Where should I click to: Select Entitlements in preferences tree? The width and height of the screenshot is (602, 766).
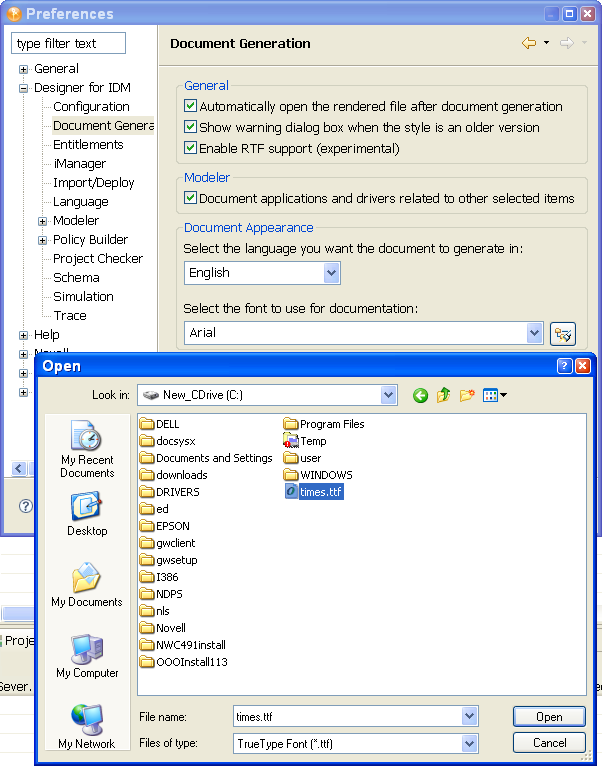(88, 145)
